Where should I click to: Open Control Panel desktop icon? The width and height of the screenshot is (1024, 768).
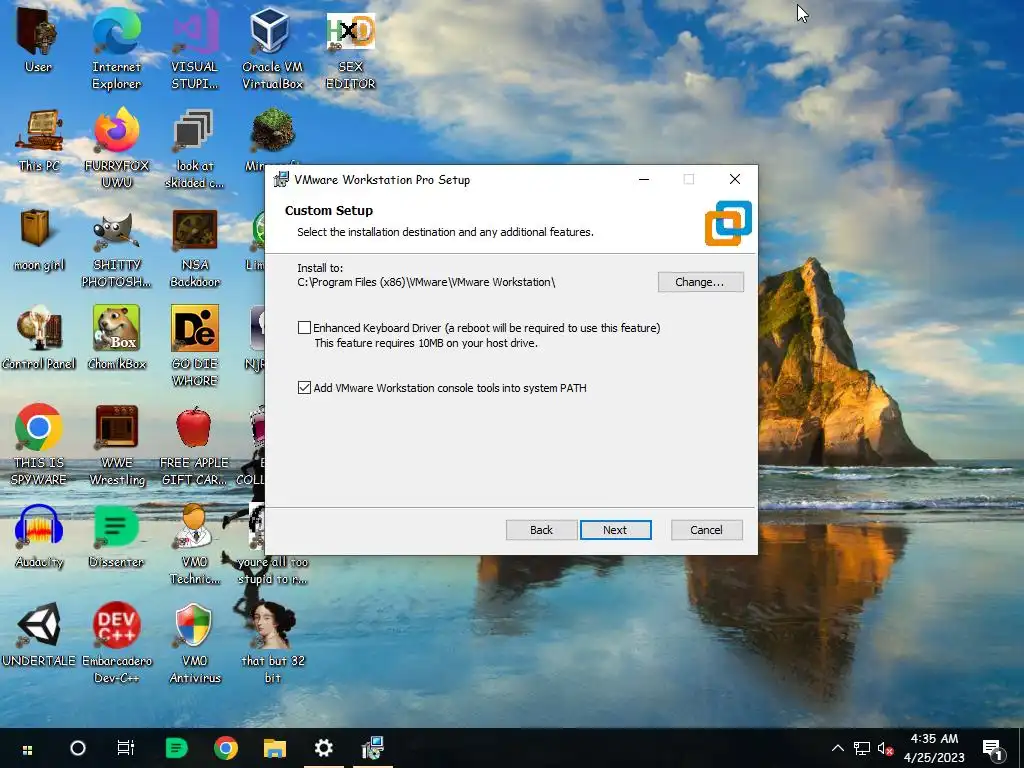tap(39, 338)
